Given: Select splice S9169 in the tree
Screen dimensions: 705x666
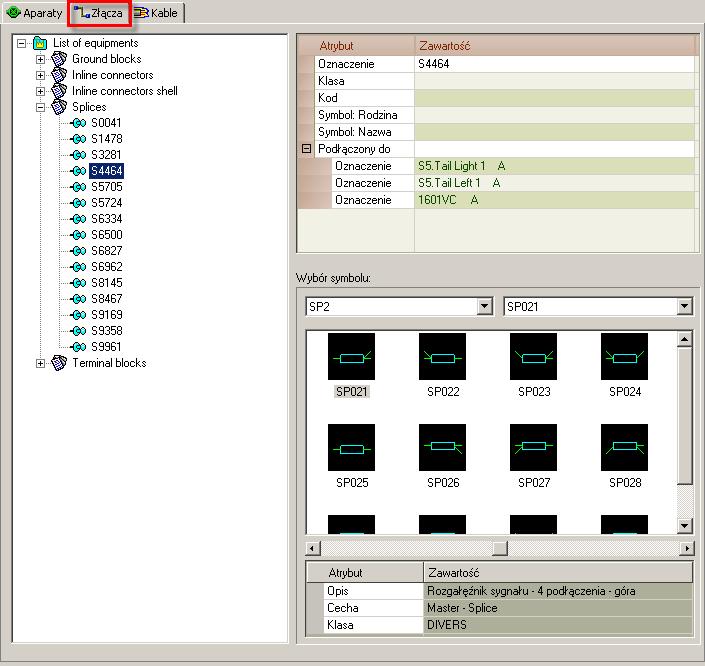Looking at the screenshot, I should pos(107,315).
